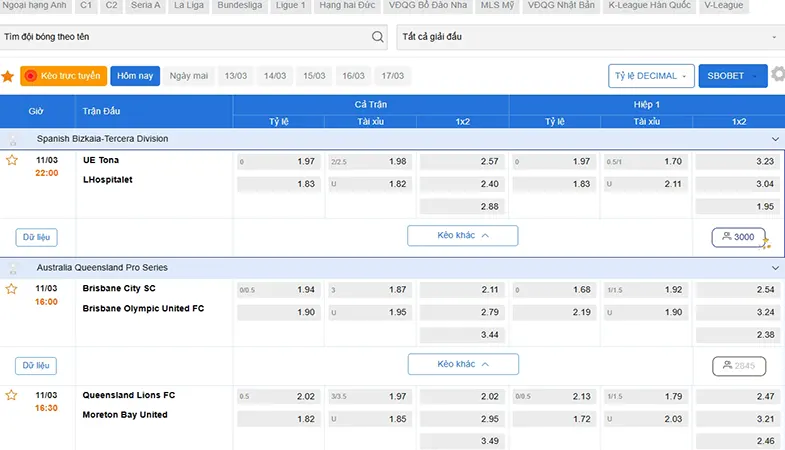Screen dimensions: 785x450
Task: Select the C1 league tab
Action: tap(86, 6)
